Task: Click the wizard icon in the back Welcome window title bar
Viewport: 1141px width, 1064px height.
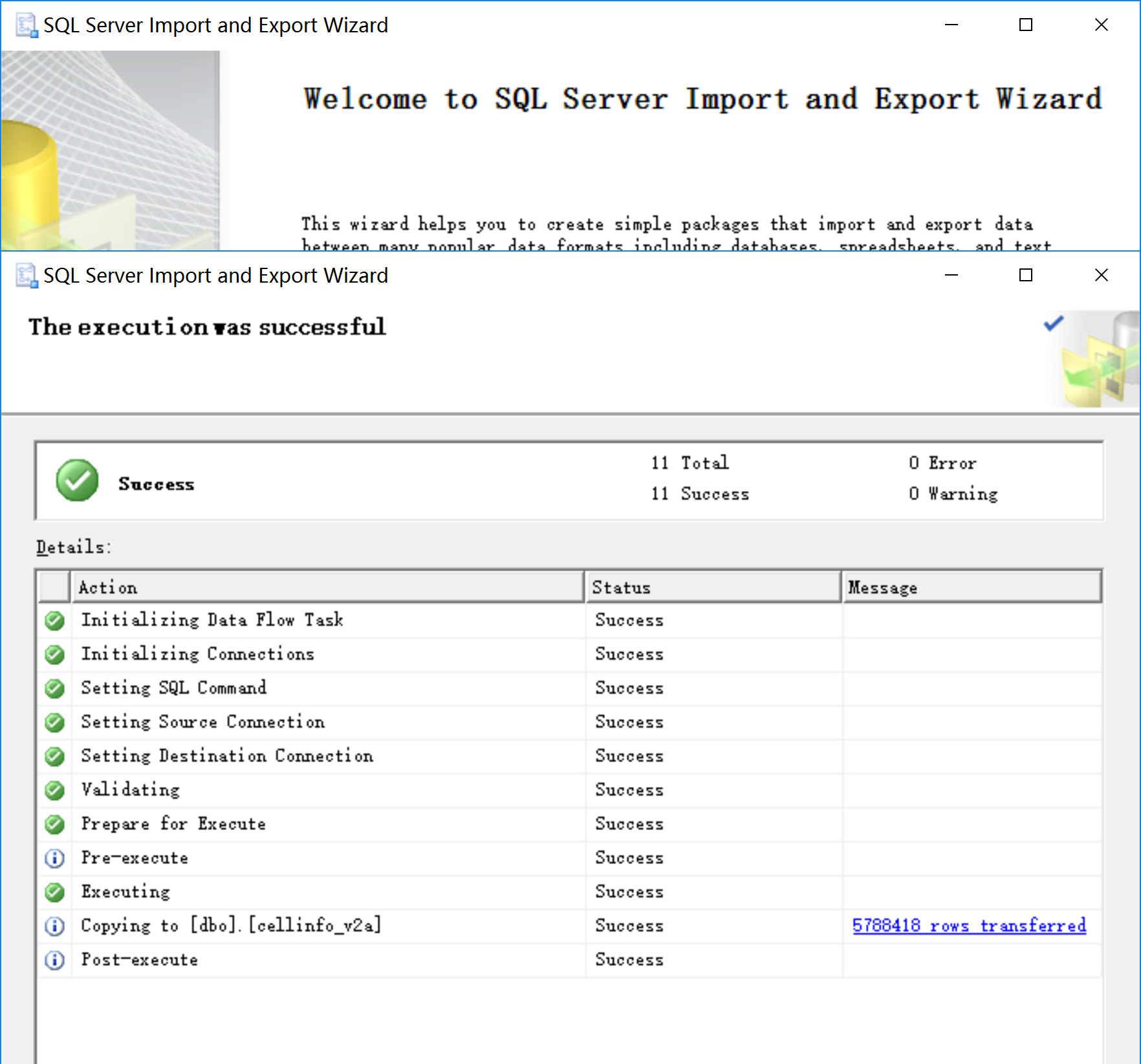Action: coord(27,25)
